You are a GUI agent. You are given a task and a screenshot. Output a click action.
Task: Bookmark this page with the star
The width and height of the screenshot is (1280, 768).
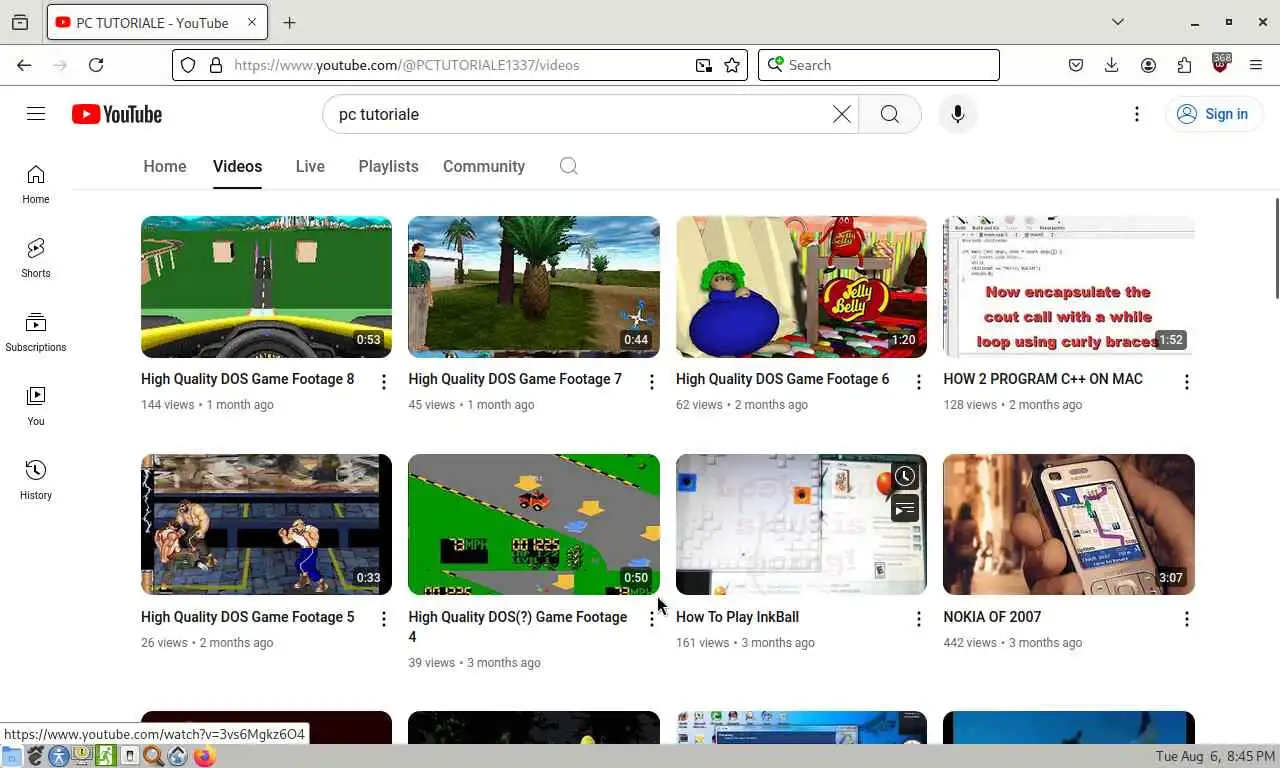pyautogui.click(x=732, y=65)
